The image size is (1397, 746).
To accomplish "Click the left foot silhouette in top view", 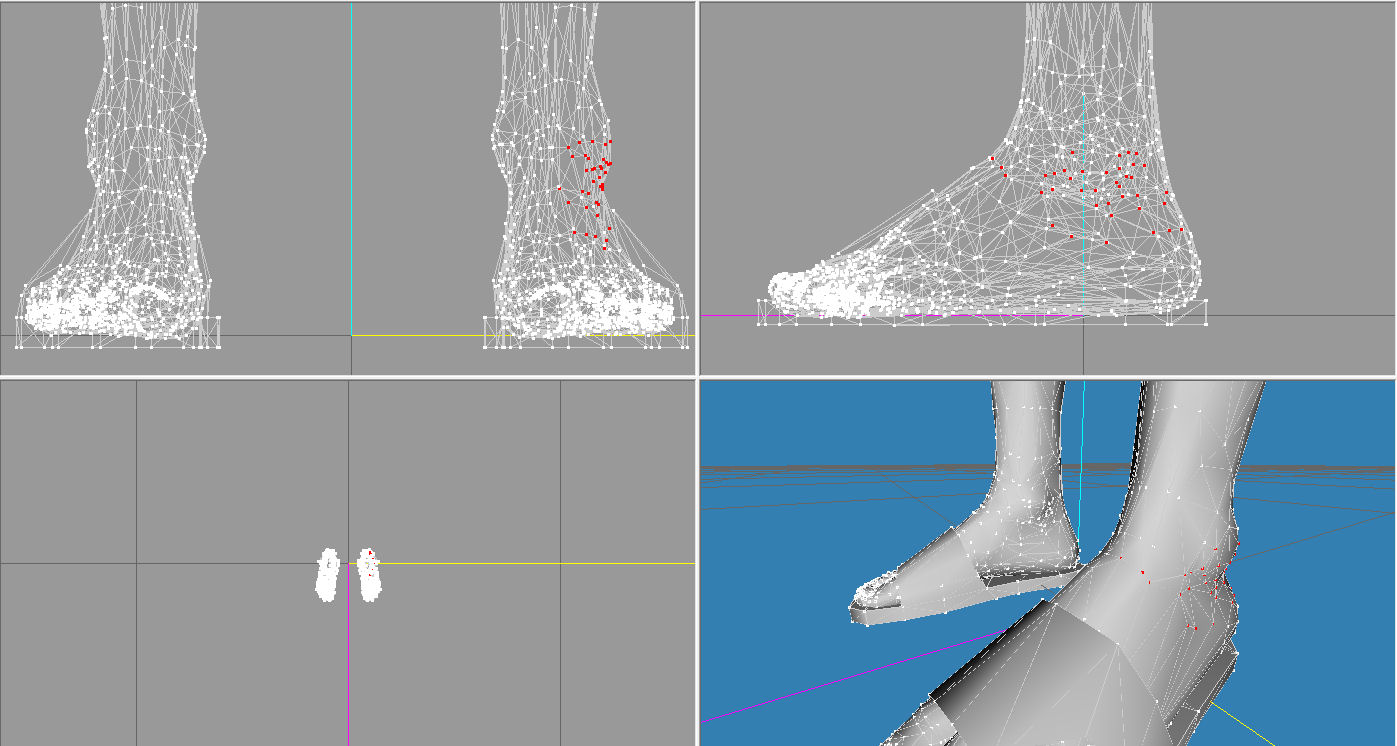I will click(327, 574).
